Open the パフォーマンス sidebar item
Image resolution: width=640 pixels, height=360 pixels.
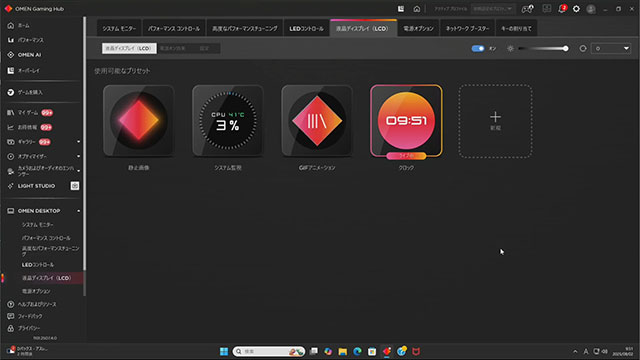click(25, 40)
